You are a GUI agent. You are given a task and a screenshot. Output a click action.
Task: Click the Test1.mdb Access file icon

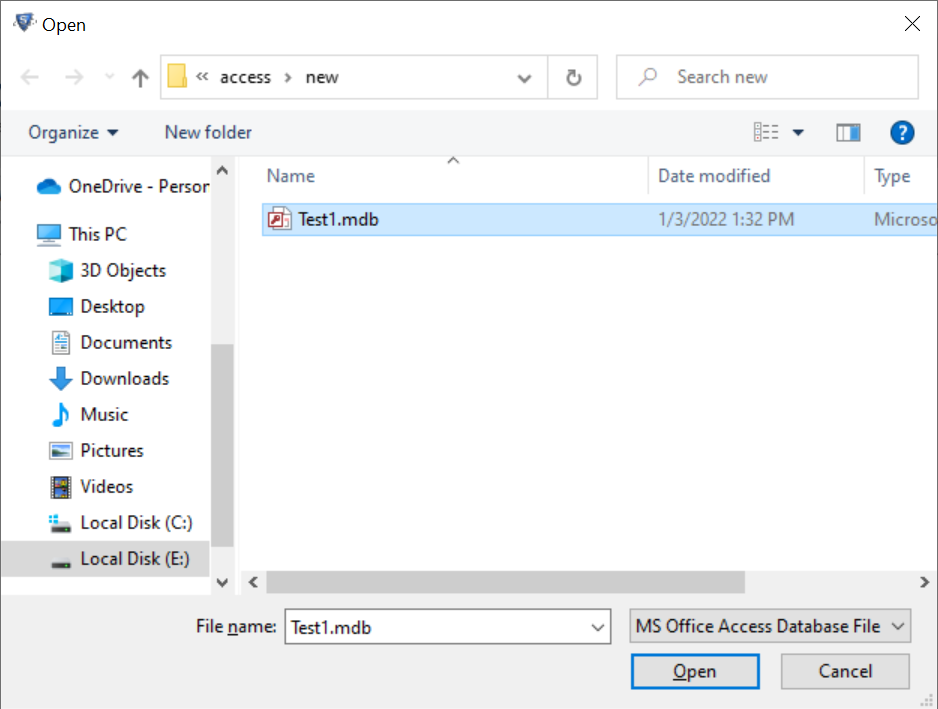click(x=279, y=219)
